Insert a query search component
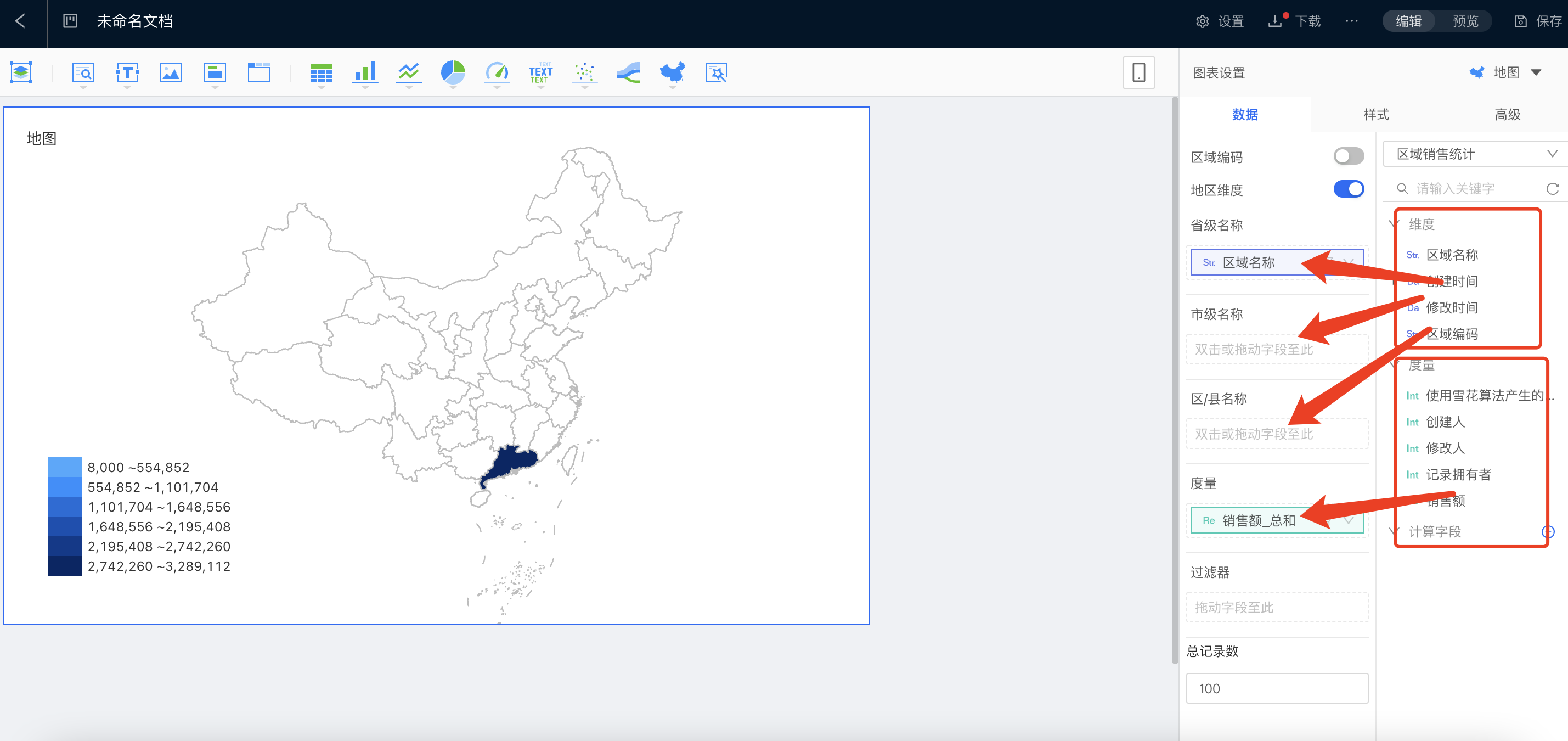This screenshot has height=741, width=1568. pyautogui.click(x=83, y=72)
